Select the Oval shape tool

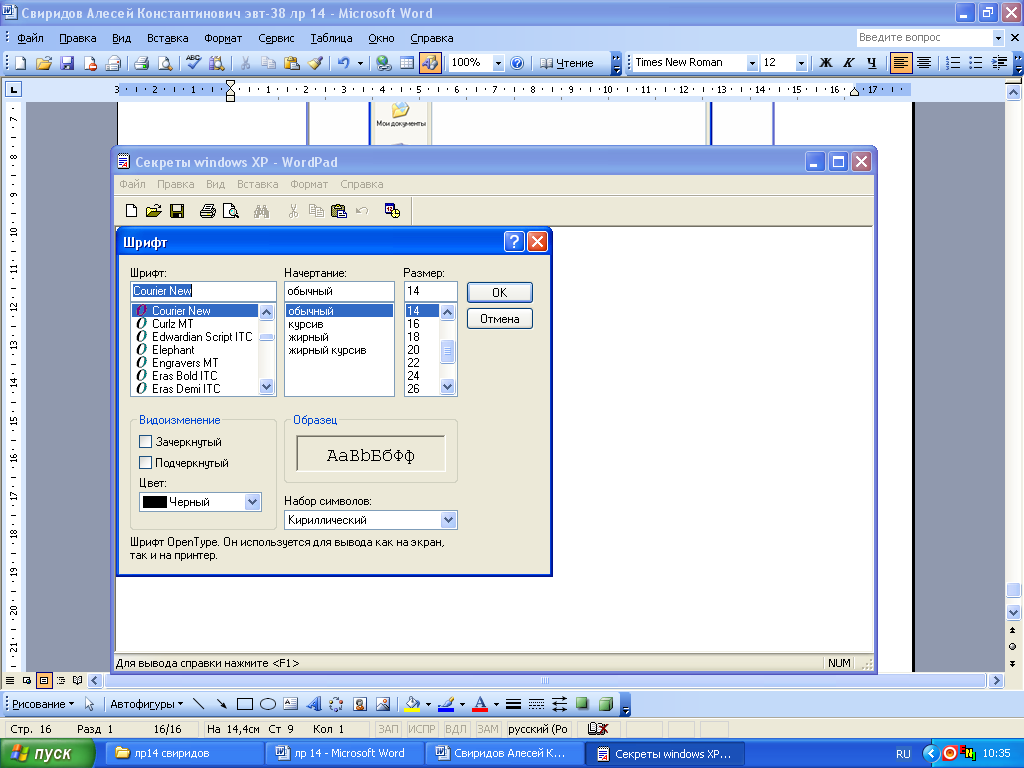(x=268, y=704)
